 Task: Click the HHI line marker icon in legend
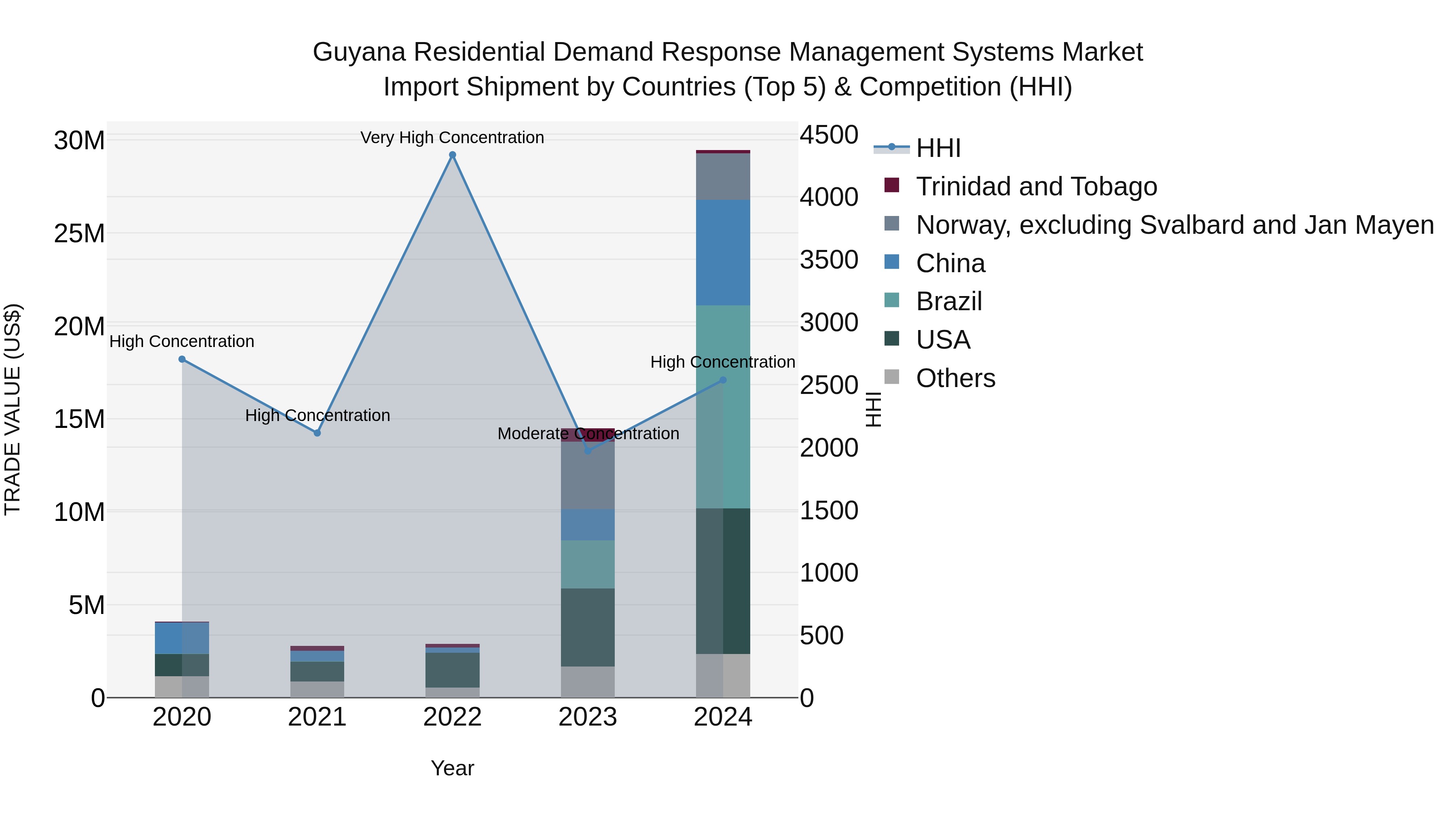pyautogui.click(x=891, y=148)
